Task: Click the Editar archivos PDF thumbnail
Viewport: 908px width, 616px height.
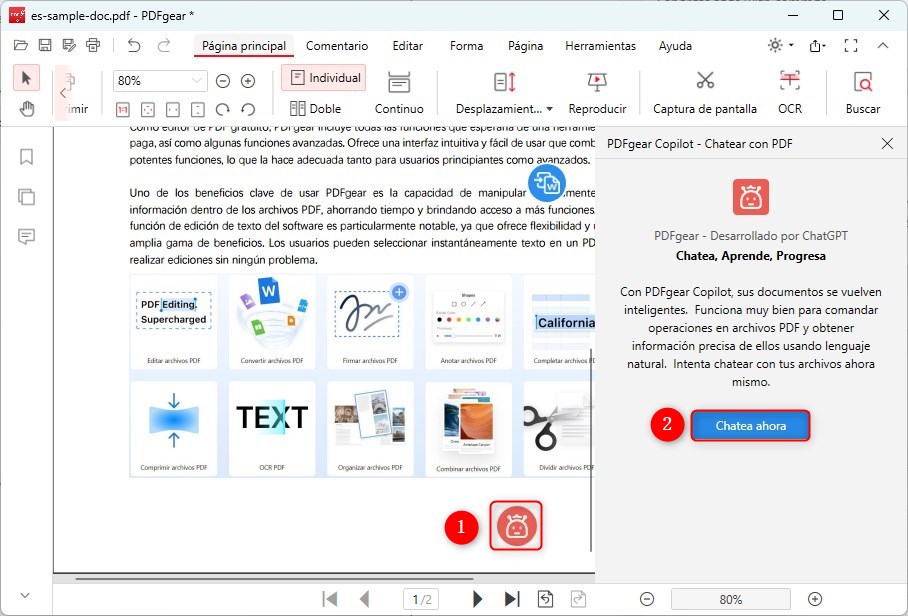Action: click(174, 321)
